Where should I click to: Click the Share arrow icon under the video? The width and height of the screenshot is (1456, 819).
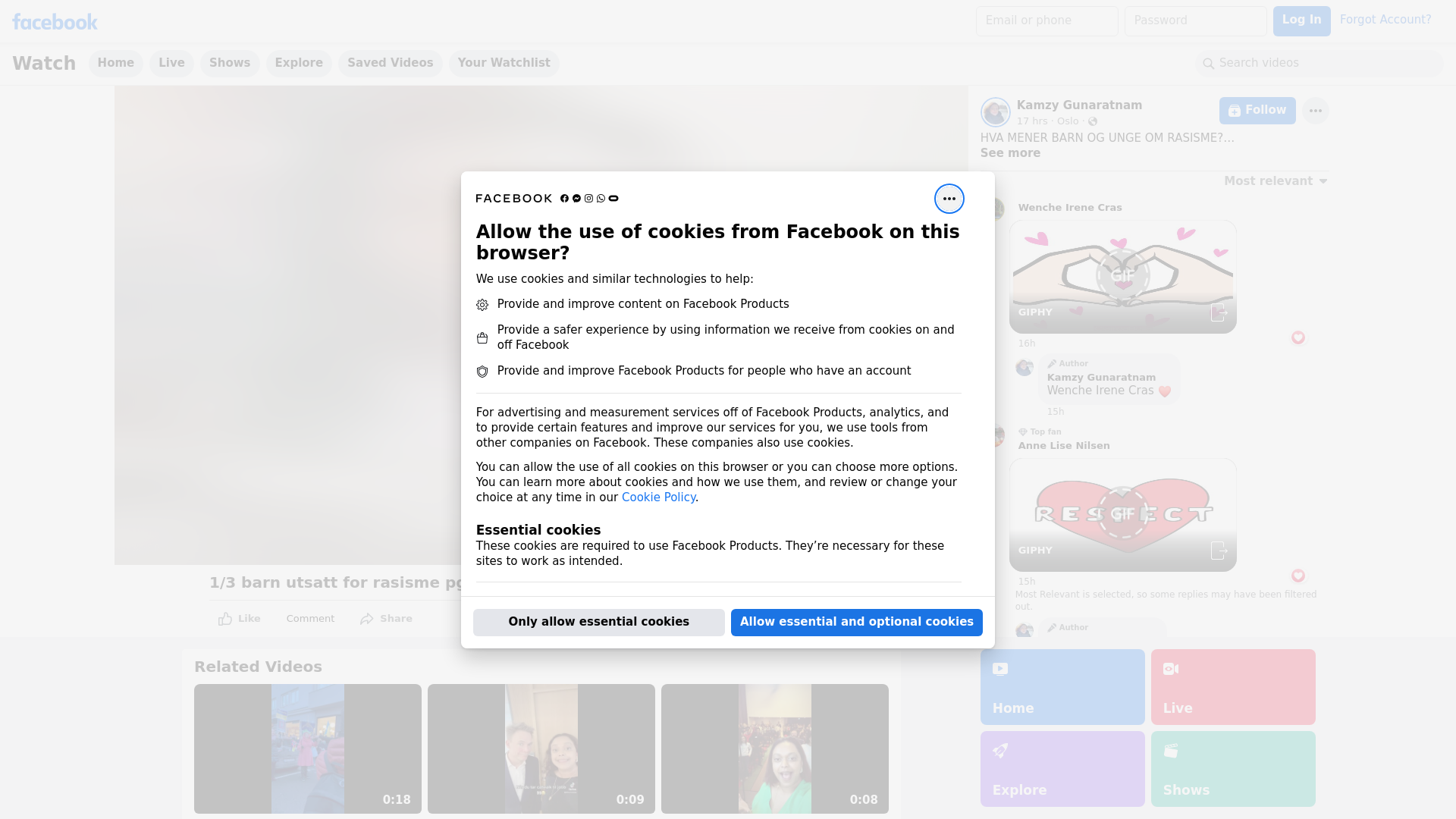coord(367,619)
